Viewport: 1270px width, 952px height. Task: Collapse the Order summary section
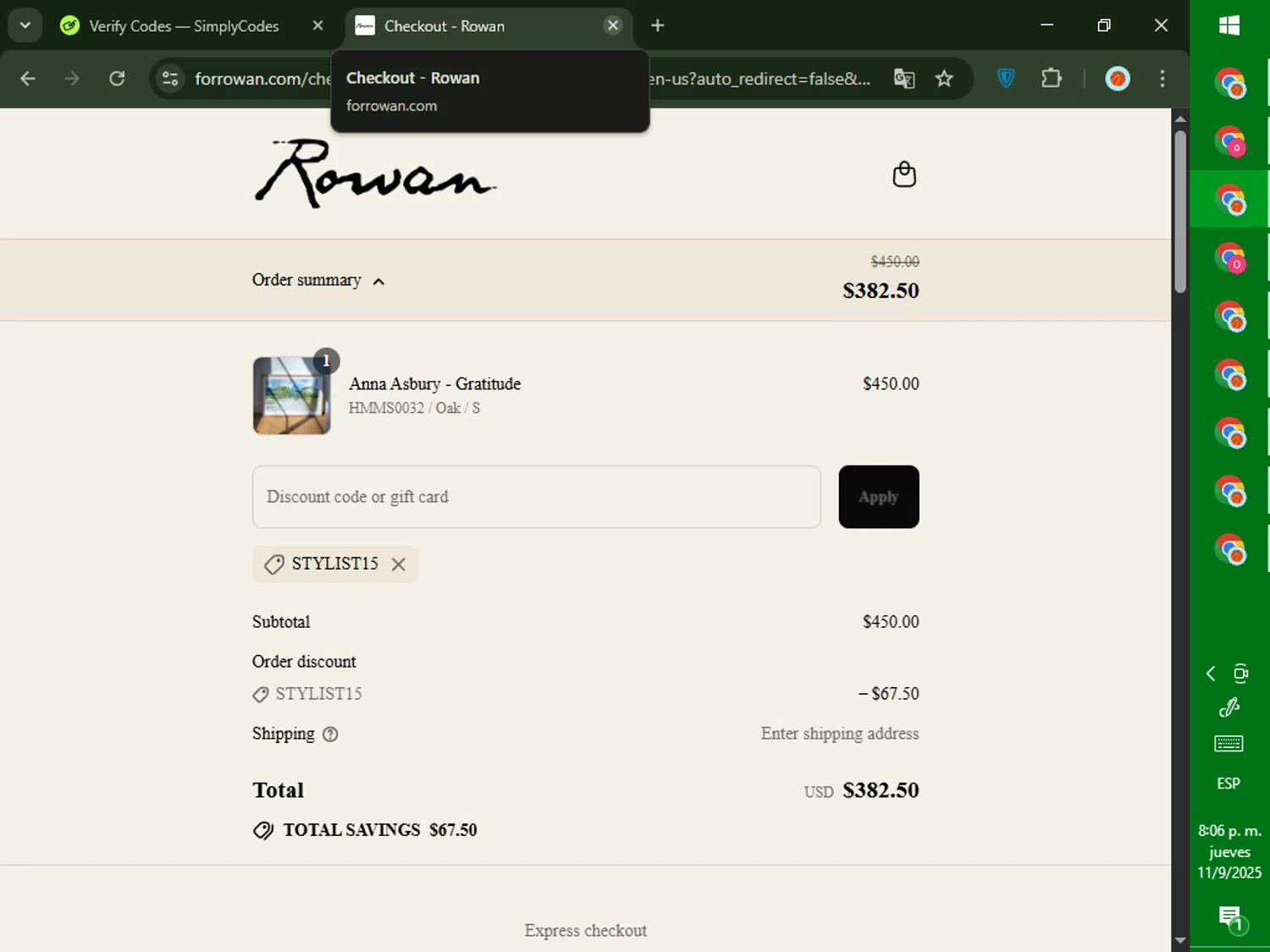318,280
